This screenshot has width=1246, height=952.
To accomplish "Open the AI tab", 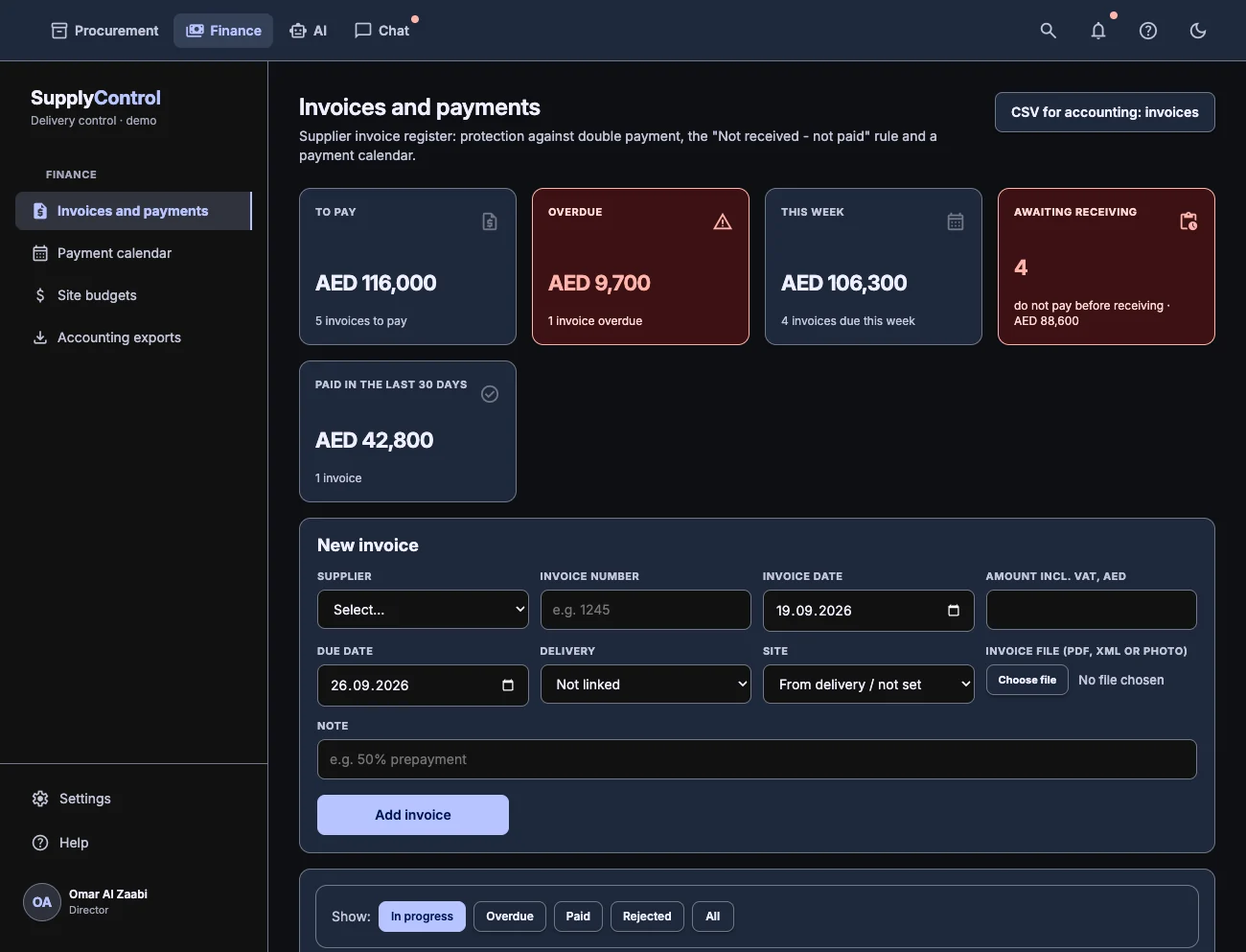I will coord(308,31).
